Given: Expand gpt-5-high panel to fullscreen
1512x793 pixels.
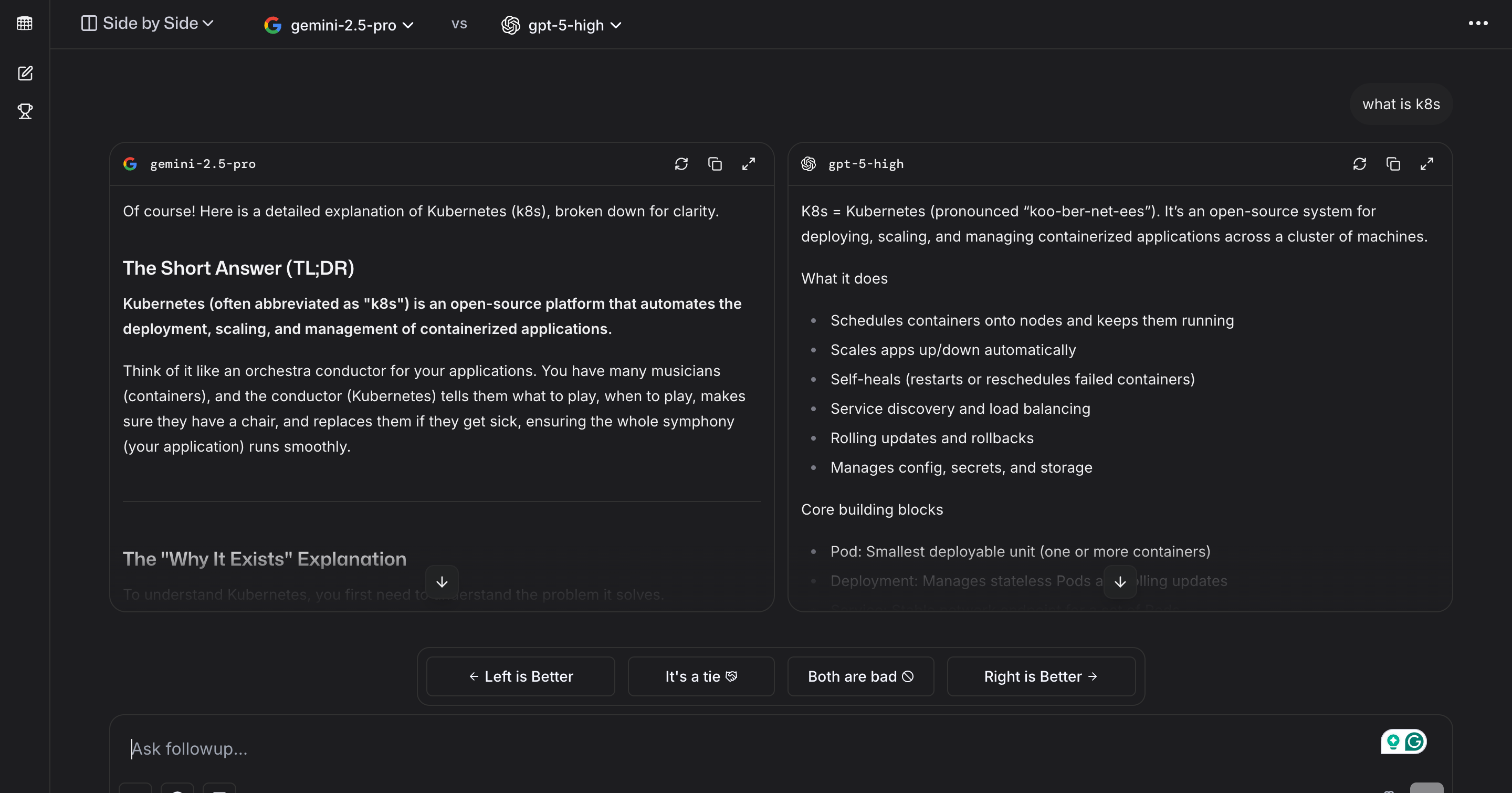Looking at the screenshot, I should (1426, 164).
